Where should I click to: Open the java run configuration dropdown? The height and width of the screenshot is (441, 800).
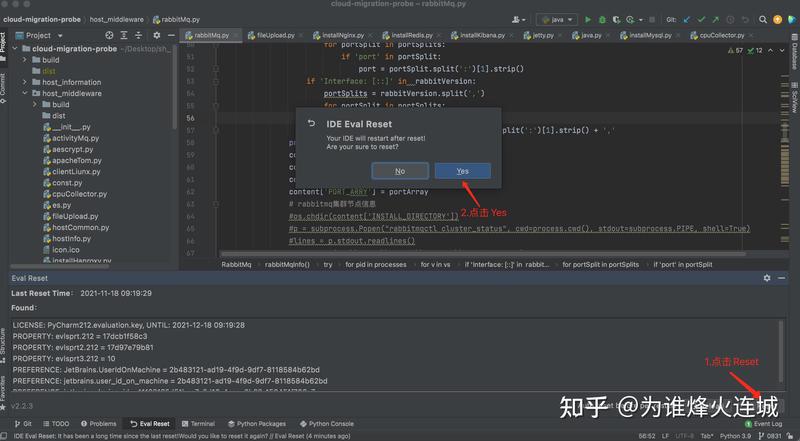[557, 19]
